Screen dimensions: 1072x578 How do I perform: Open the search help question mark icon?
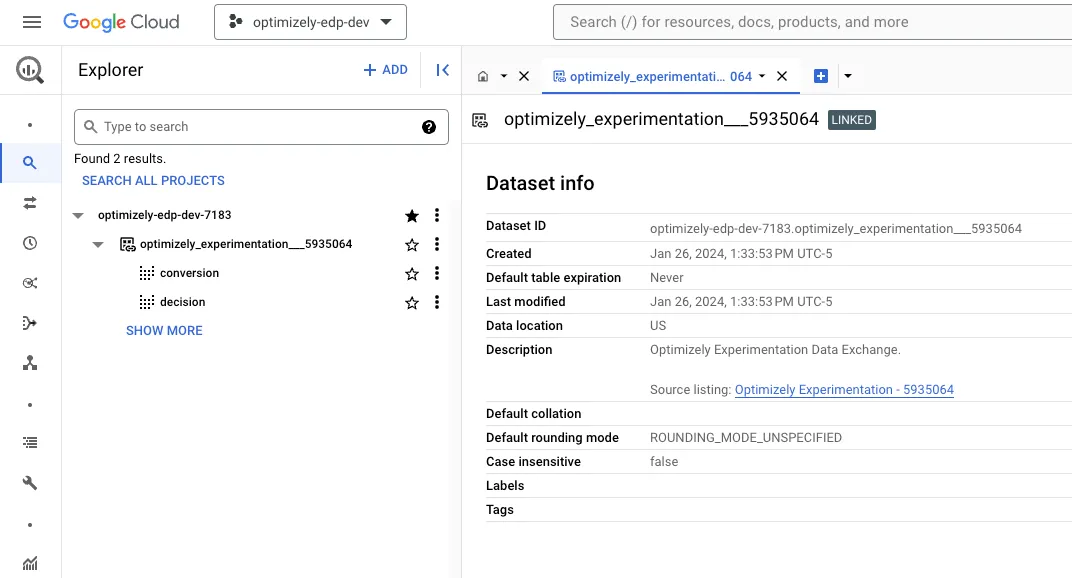tap(429, 127)
